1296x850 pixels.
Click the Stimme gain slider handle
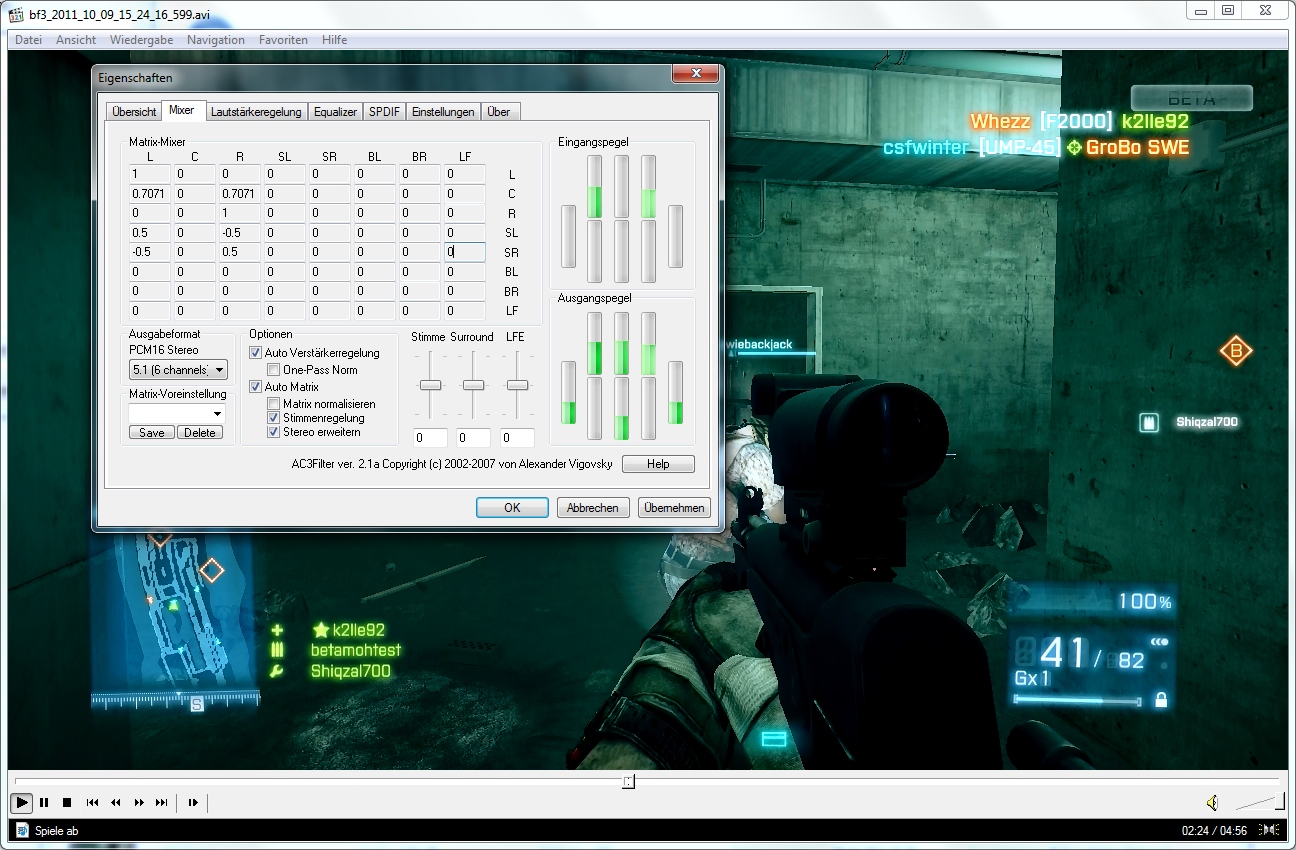coord(430,385)
